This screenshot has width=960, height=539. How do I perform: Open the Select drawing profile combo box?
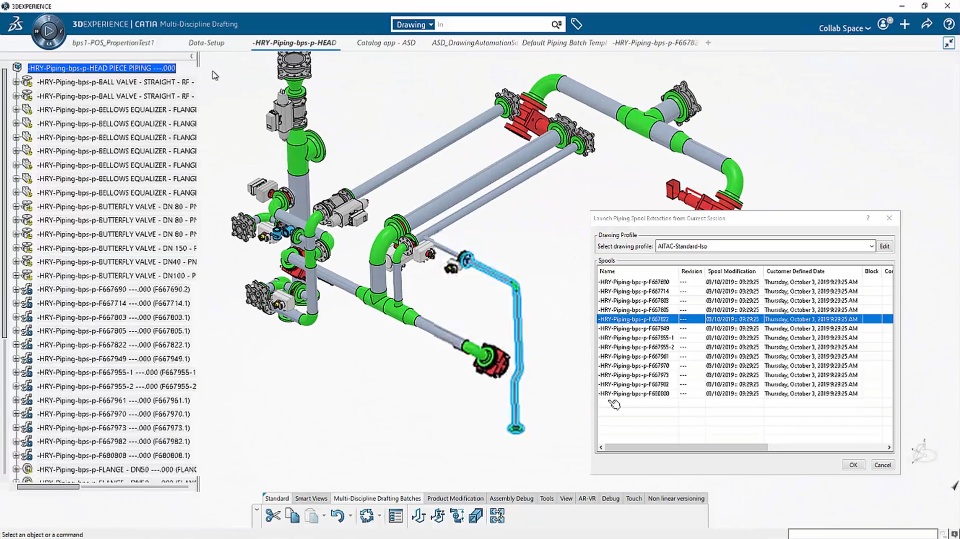click(765, 246)
